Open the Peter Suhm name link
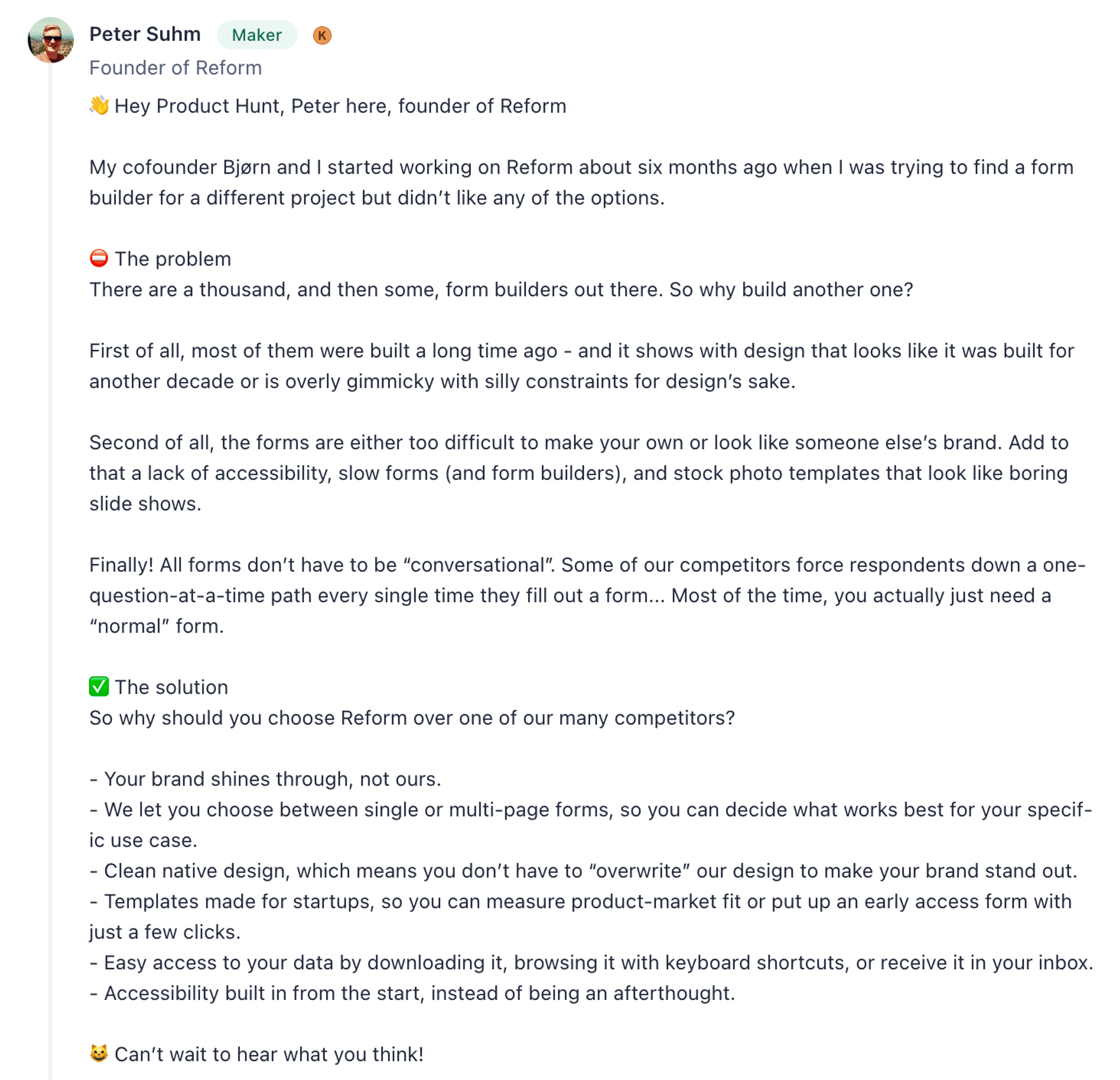The width and height of the screenshot is (1120, 1080). [x=145, y=34]
